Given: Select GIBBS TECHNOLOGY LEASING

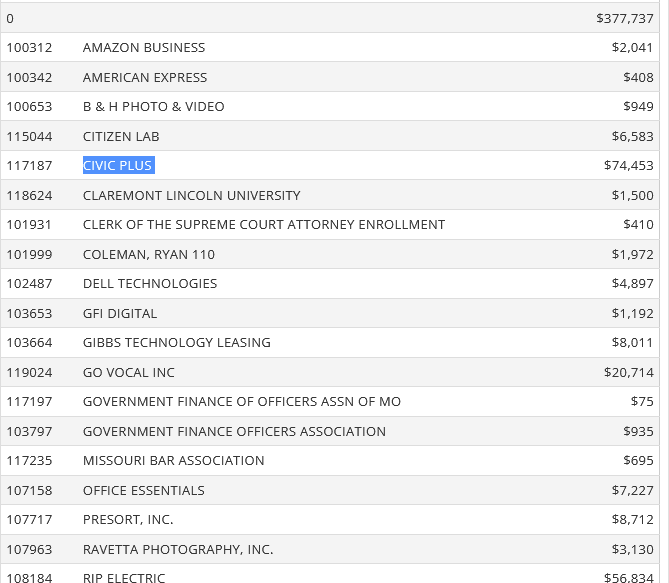Looking at the screenshot, I should 177,342.
